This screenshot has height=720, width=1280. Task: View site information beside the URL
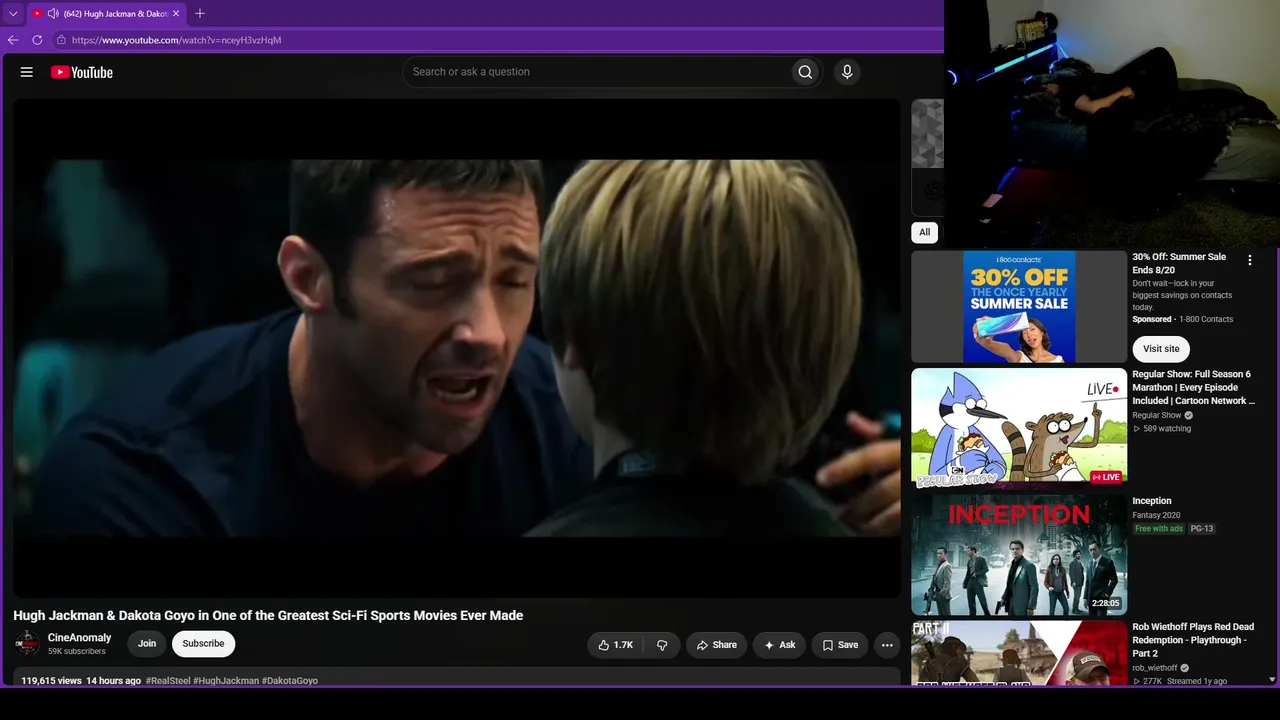(x=61, y=40)
